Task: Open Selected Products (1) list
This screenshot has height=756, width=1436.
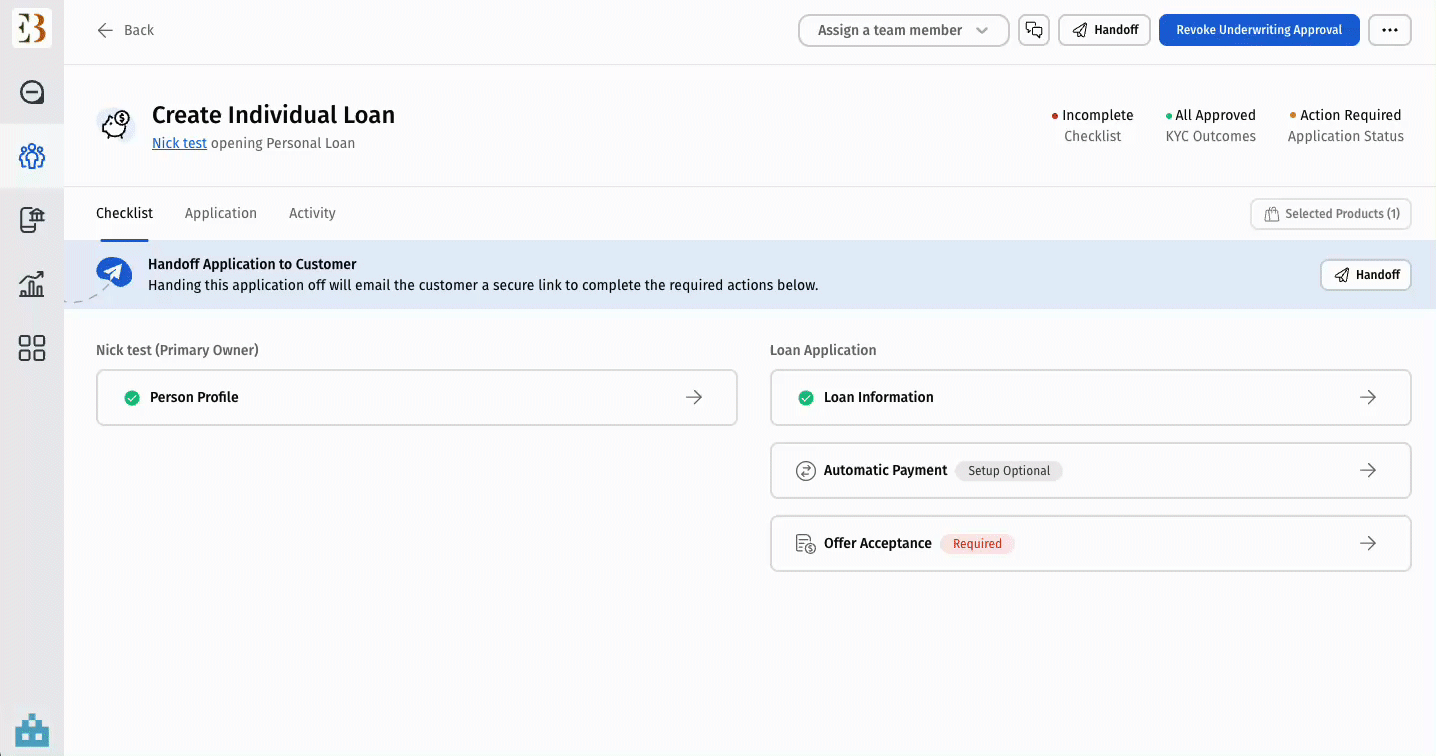Action: click(1330, 214)
